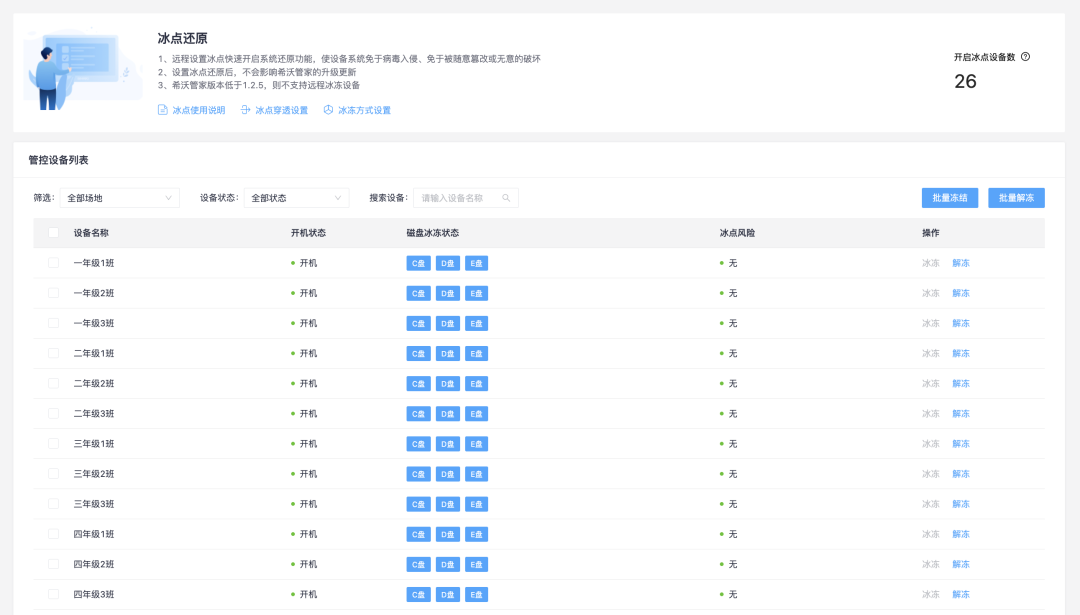1080x615 pixels.
Task: Check the box for 二年级1班
Action: (x=53, y=353)
